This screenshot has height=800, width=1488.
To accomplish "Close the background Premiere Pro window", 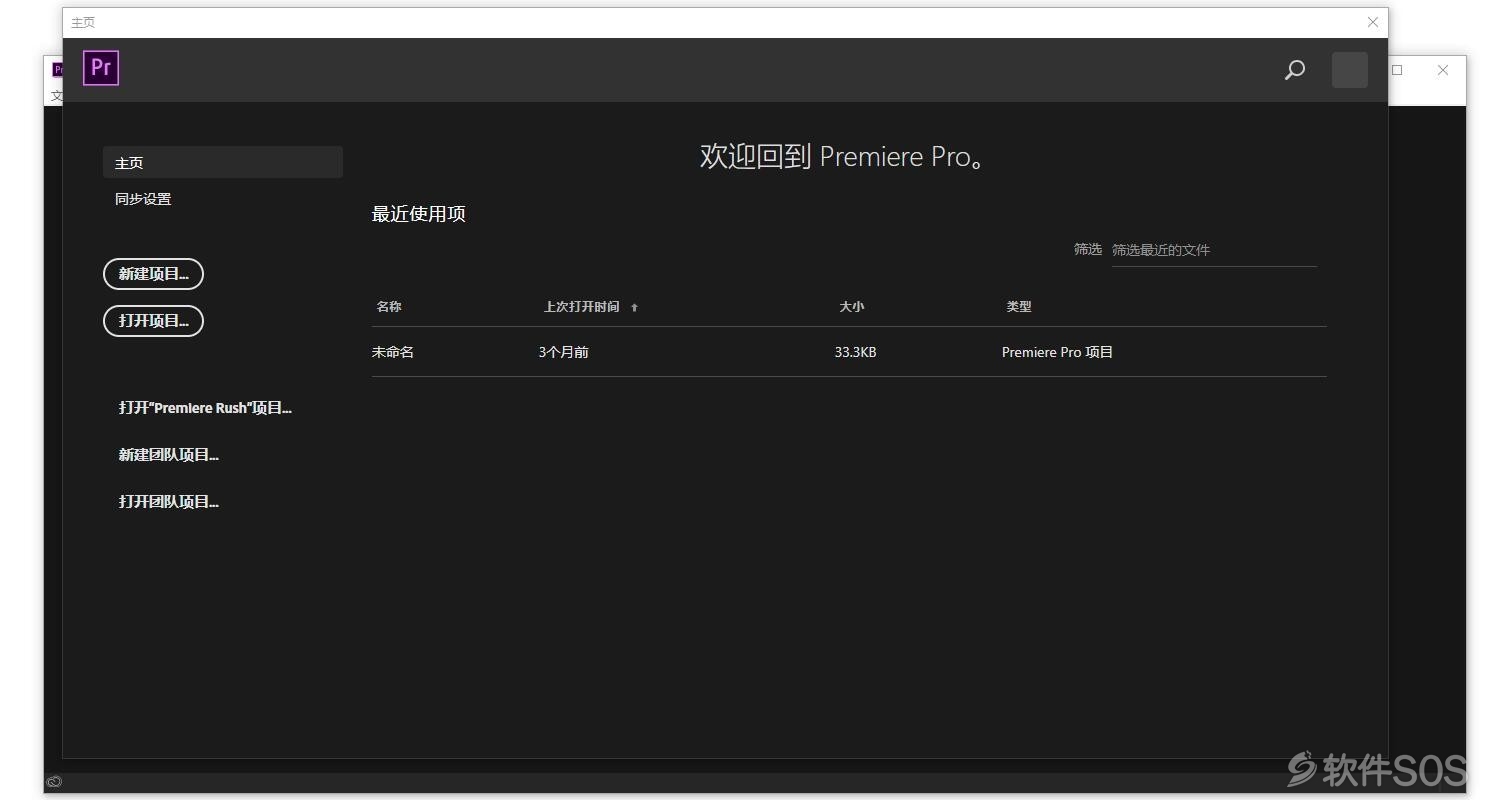I will click(x=1443, y=70).
